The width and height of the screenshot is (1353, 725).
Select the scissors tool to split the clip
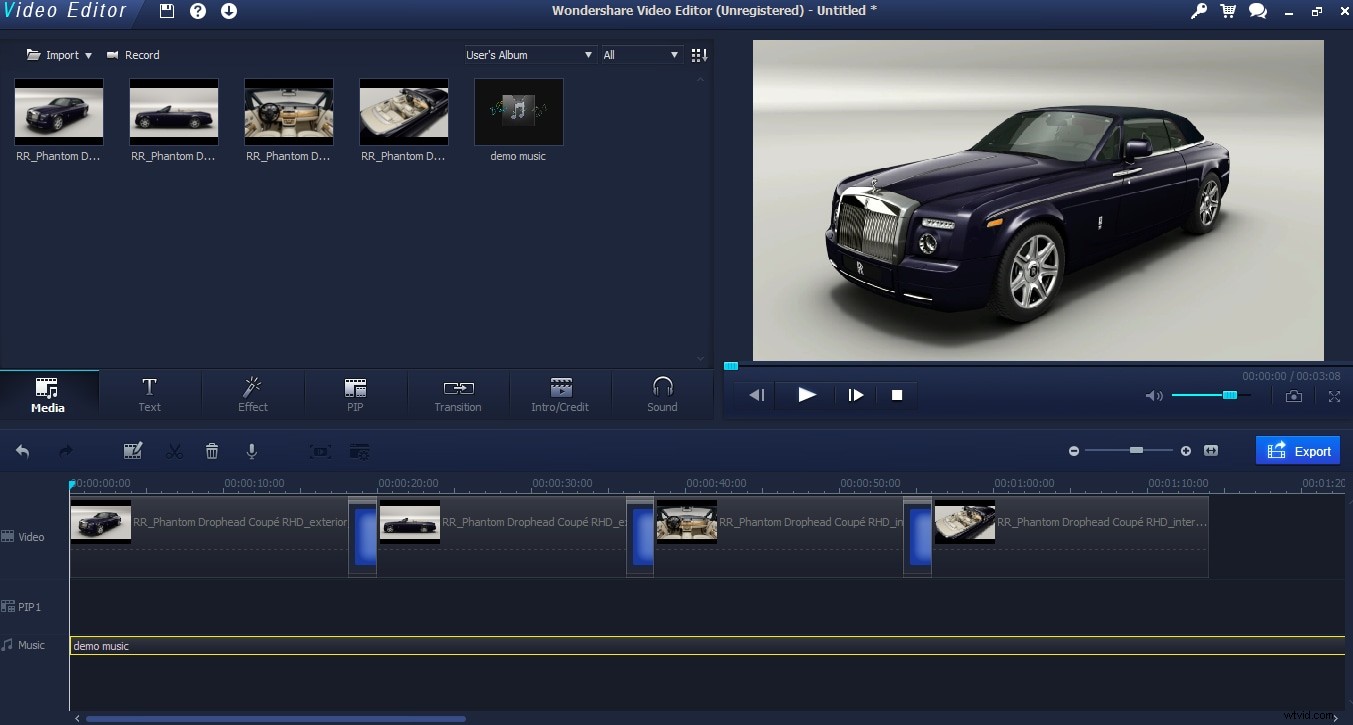coord(174,450)
